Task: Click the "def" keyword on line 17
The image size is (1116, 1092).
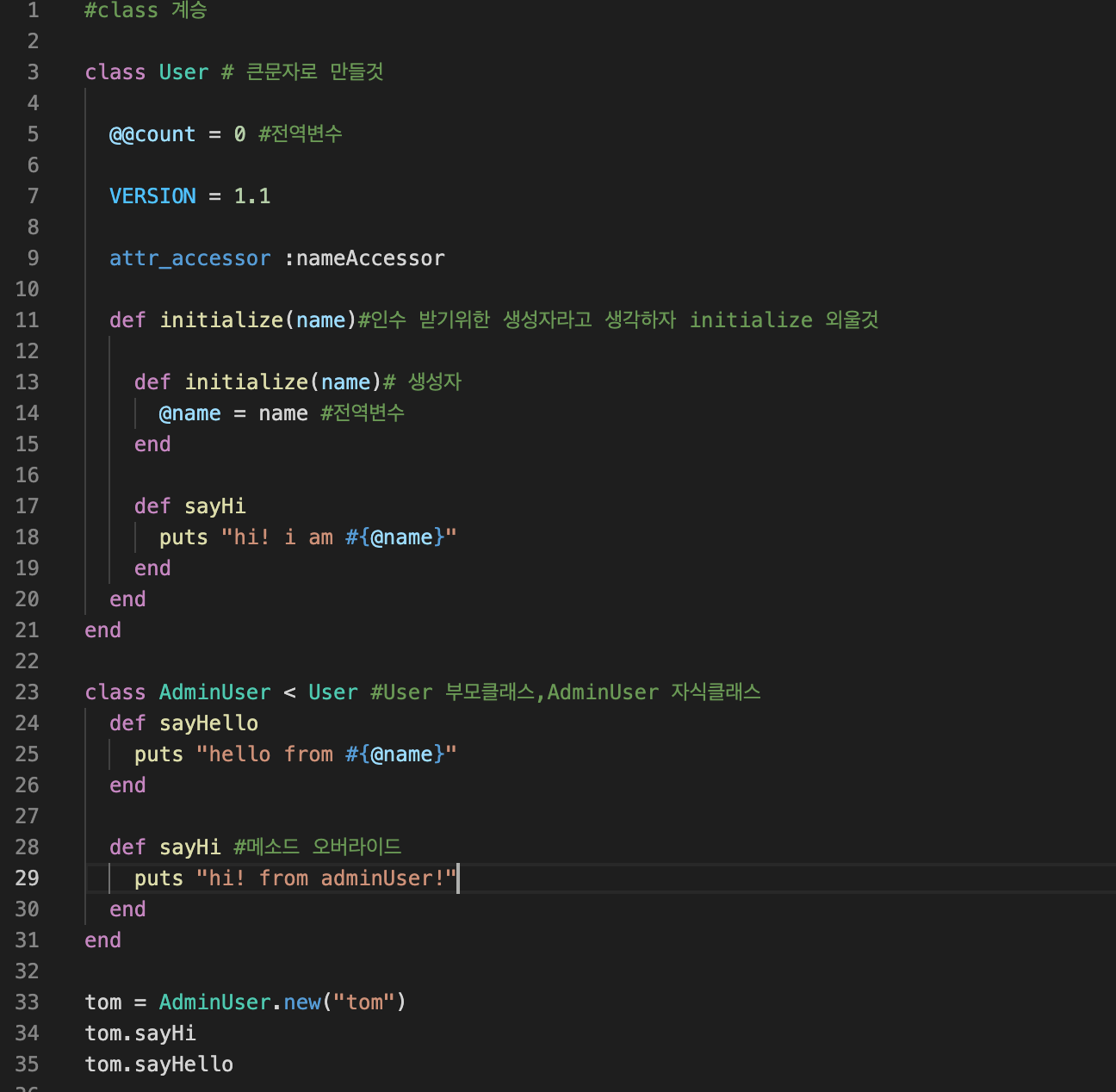Action: [152, 506]
